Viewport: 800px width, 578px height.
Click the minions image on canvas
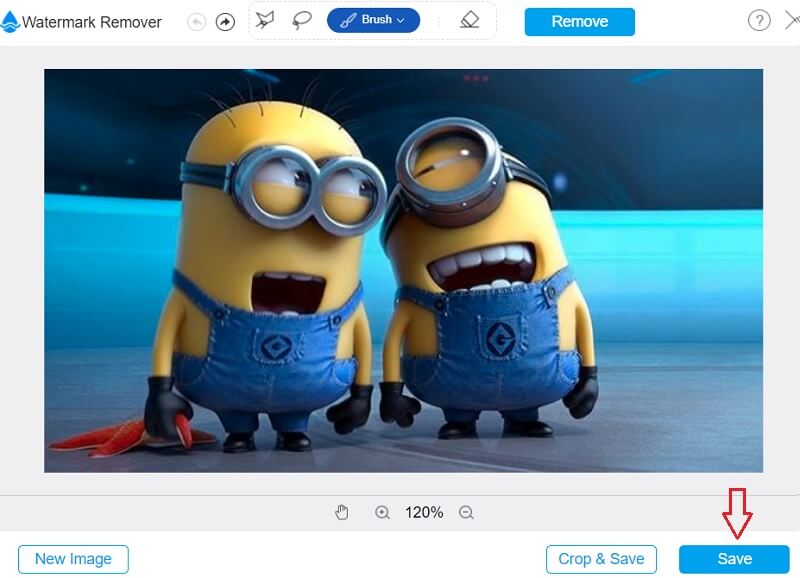point(403,270)
